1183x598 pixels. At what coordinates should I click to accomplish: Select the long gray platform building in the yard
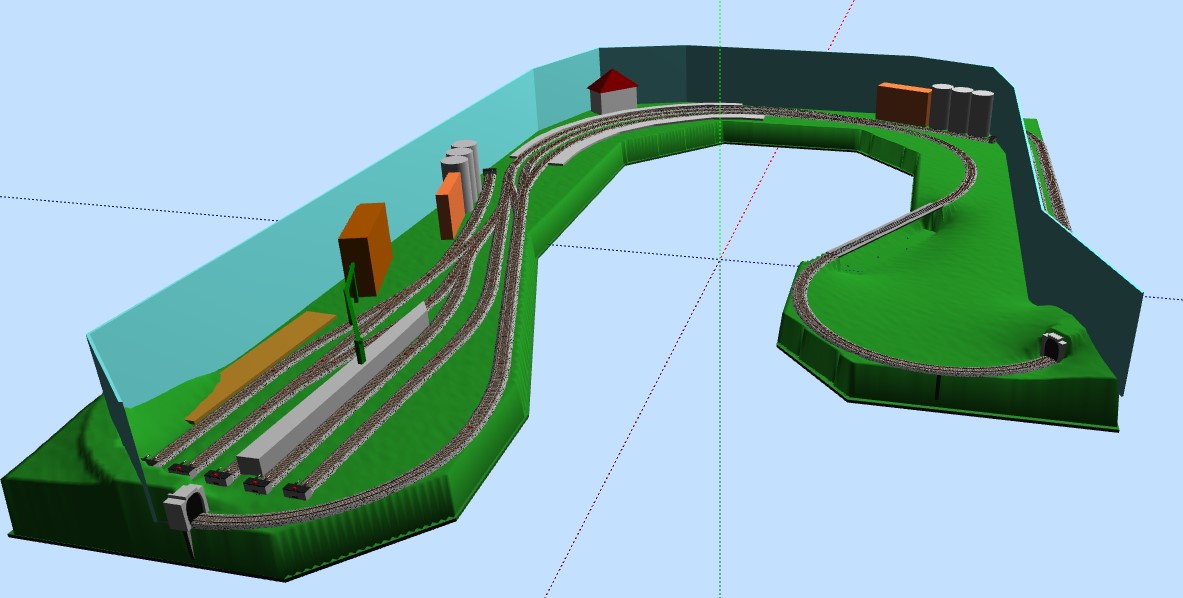(333, 390)
